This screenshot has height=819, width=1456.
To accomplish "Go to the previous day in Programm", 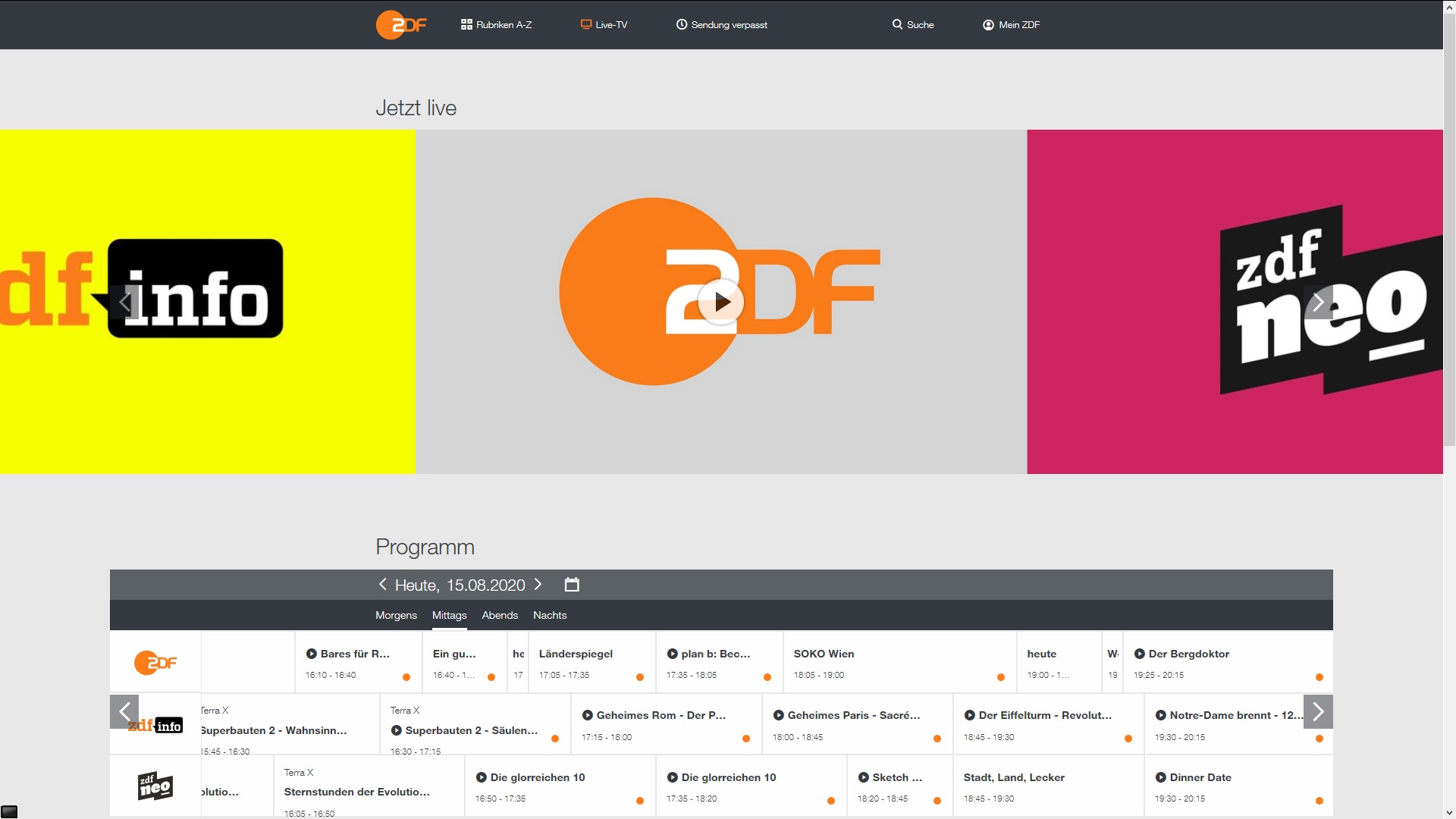I will (383, 585).
